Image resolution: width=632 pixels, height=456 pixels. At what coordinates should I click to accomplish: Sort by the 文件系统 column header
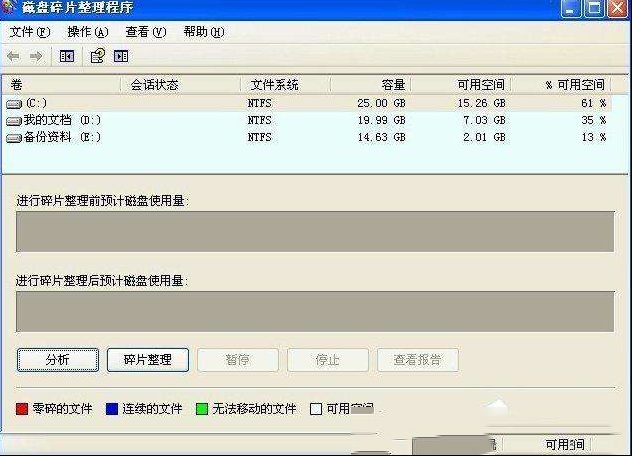285,85
